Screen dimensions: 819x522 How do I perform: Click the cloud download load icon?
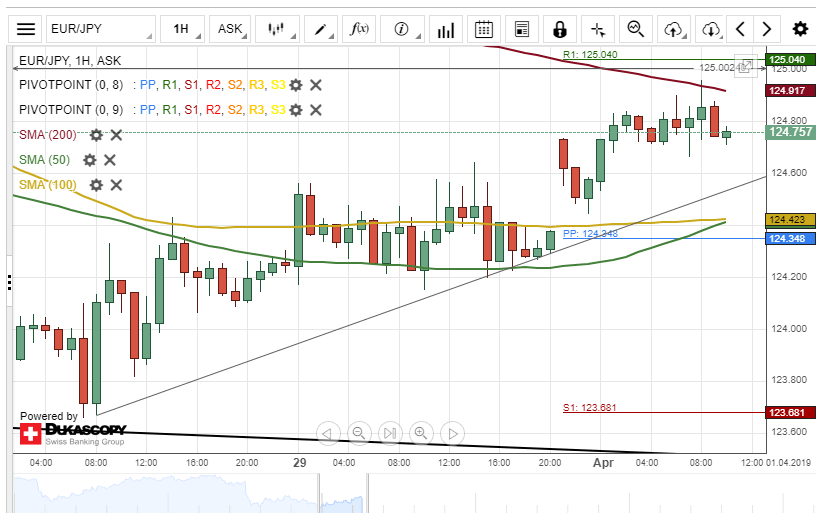tap(711, 29)
